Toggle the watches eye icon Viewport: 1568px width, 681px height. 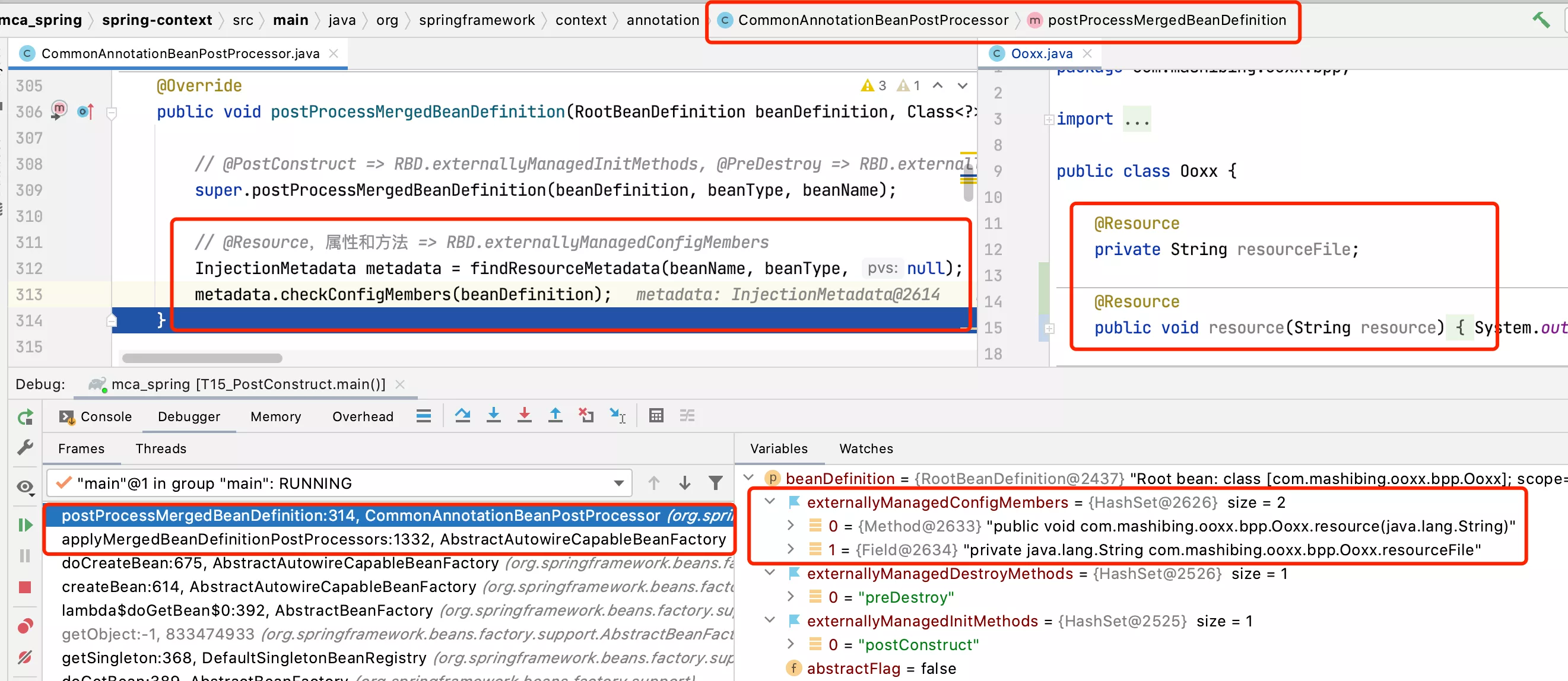click(x=25, y=486)
